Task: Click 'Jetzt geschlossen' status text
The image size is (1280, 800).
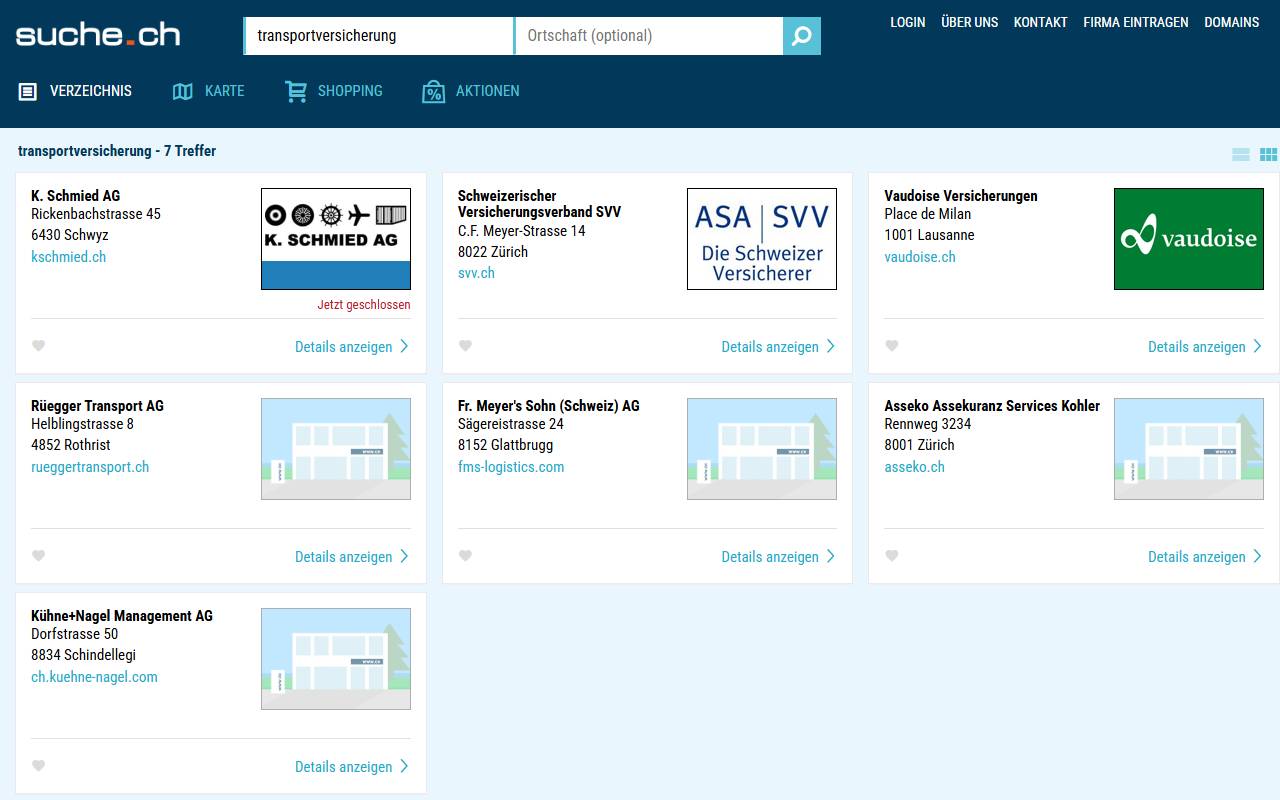Action: tap(364, 305)
